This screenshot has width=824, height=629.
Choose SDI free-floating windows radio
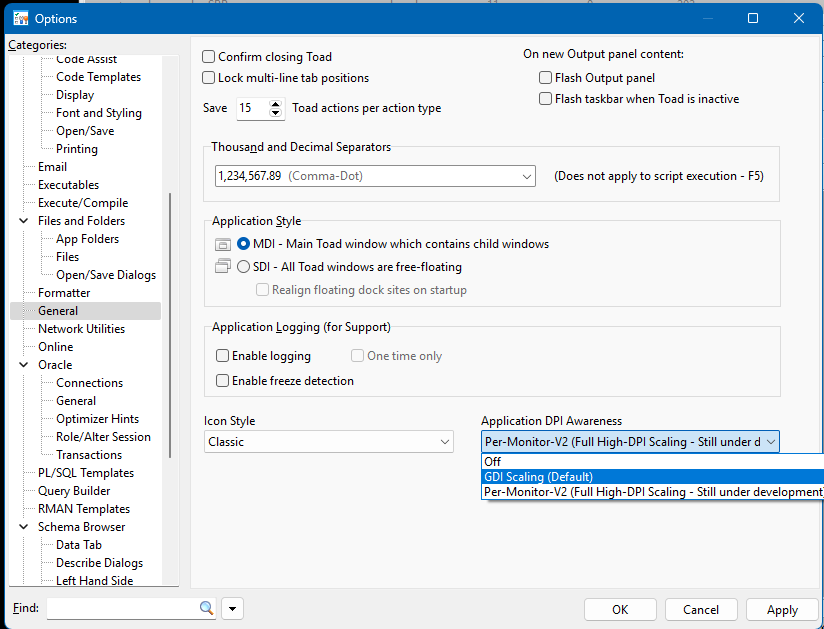pos(243,267)
